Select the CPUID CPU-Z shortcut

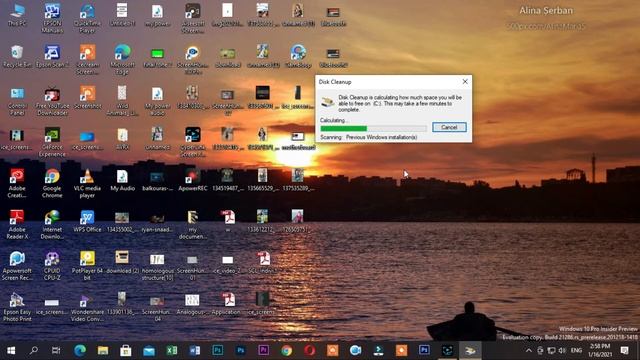[x=52, y=266]
